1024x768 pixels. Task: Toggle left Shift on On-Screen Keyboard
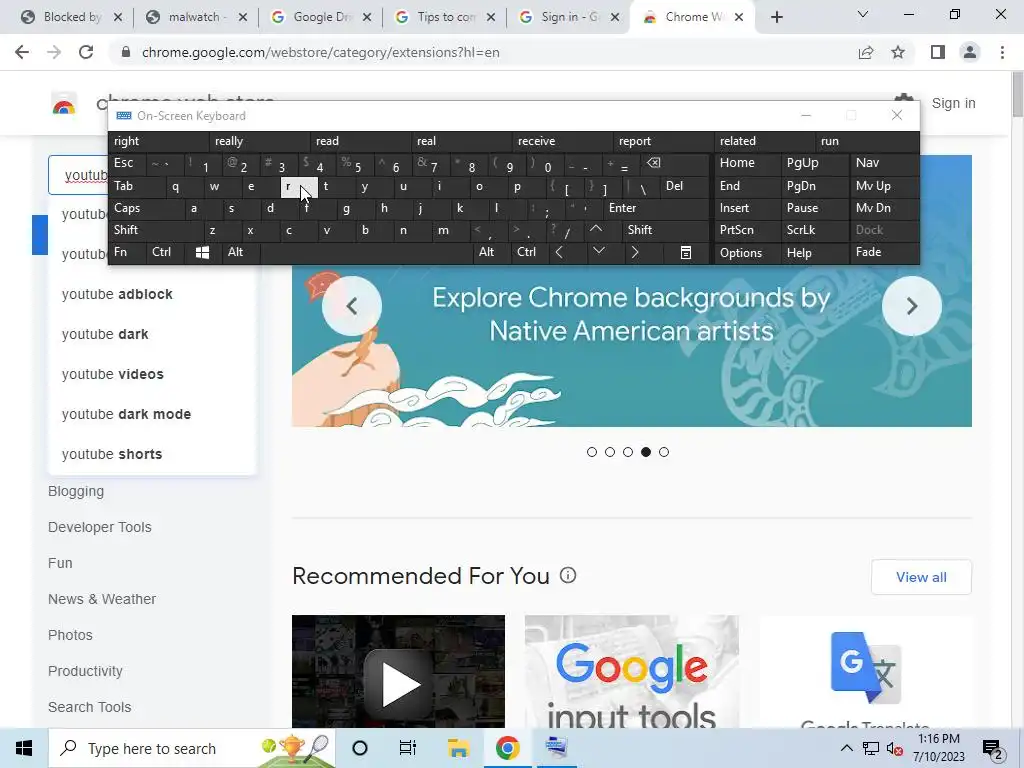click(x=155, y=230)
